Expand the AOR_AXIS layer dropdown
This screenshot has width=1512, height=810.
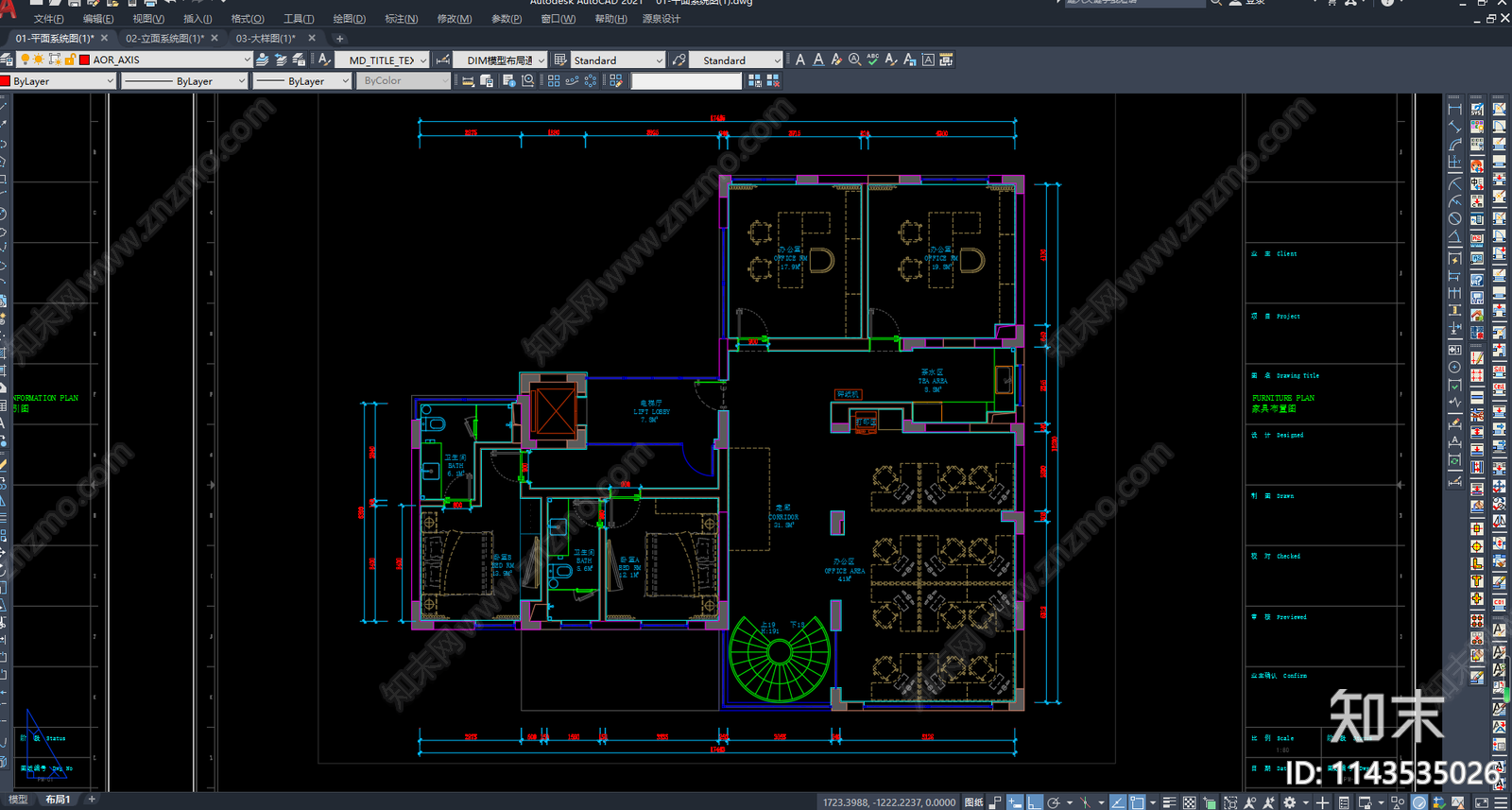click(247, 60)
